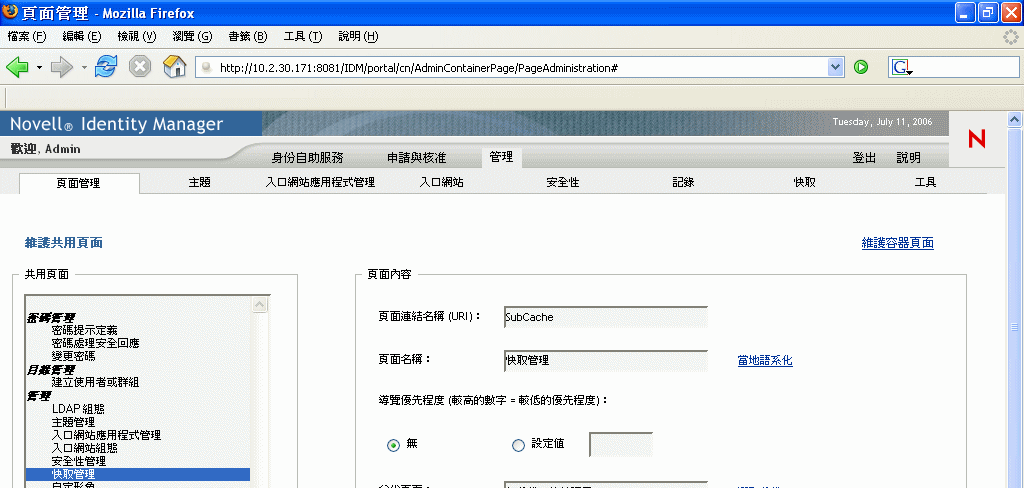Open the Forward button history dropdown arrow
Screen dimensions: 1024x488
(84, 67)
